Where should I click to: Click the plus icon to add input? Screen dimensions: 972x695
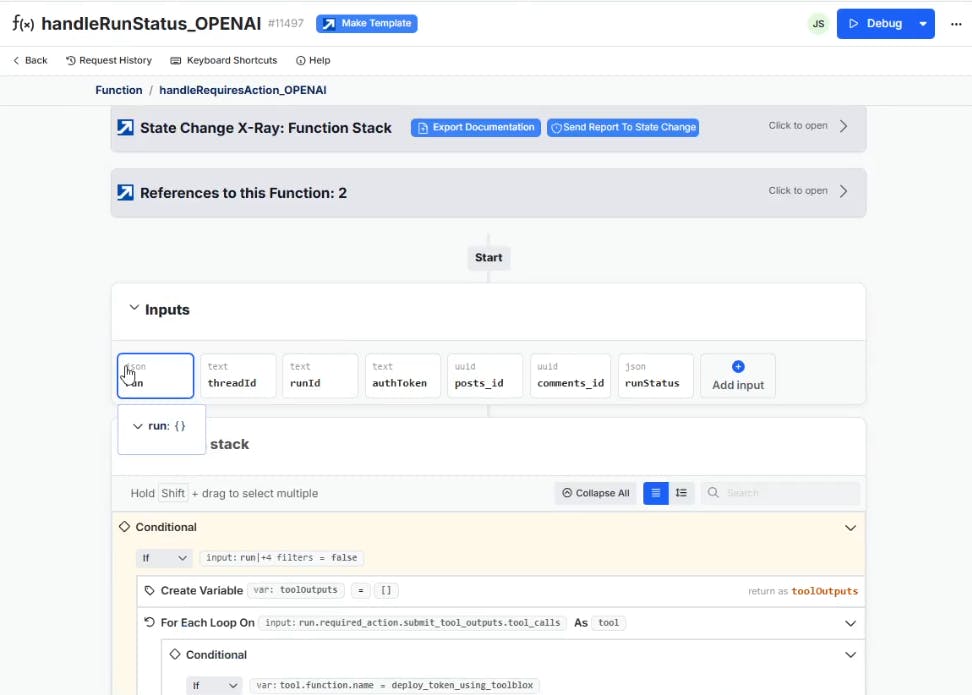[738, 367]
